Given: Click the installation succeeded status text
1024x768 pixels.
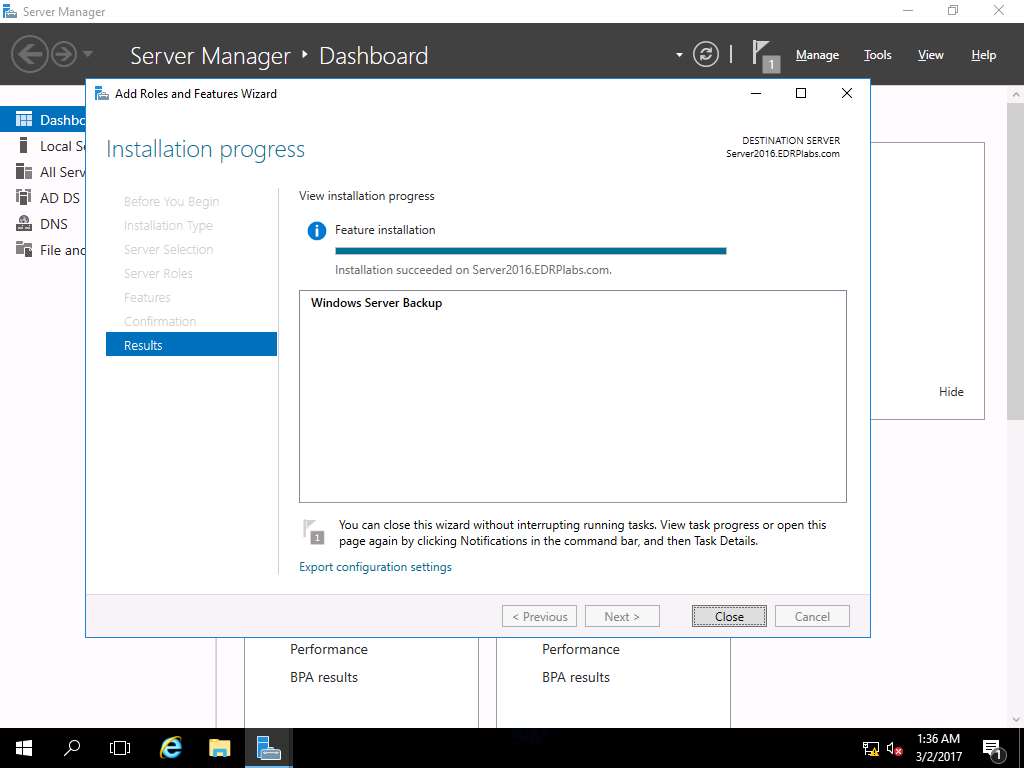Looking at the screenshot, I should [x=473, y=270].
